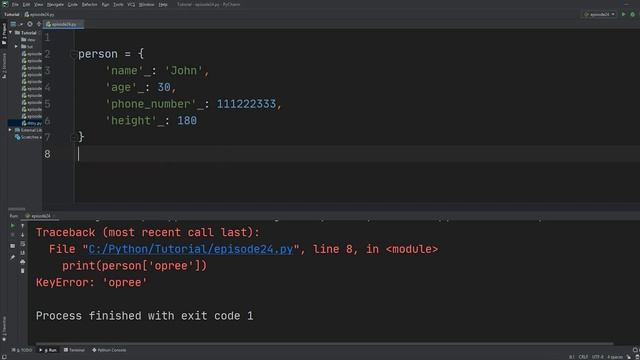The image size is (640, 360).
Task: Click the CRLF line separator in status bar
Action: [583, 357]
